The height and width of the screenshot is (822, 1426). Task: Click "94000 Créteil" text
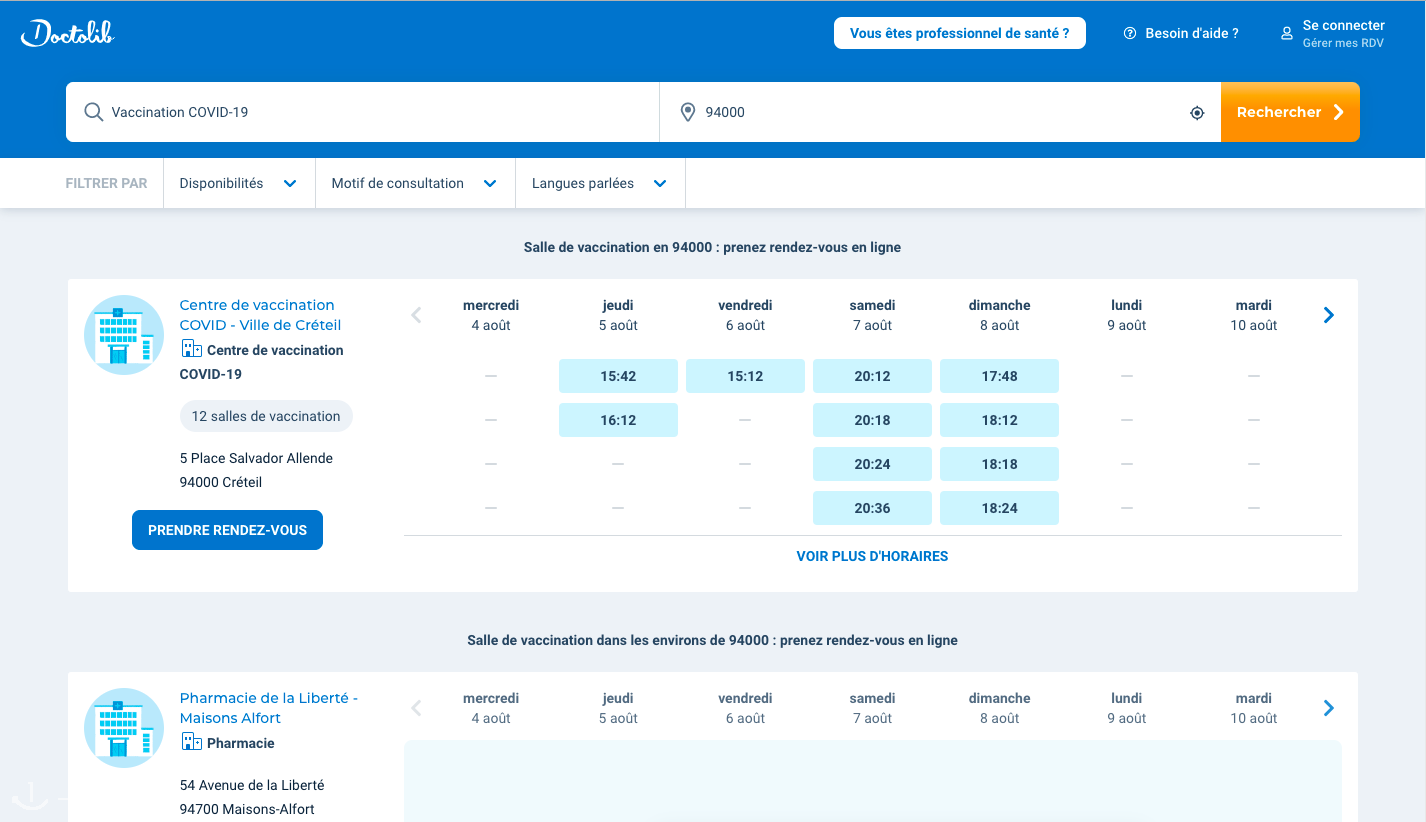(221, 482)
